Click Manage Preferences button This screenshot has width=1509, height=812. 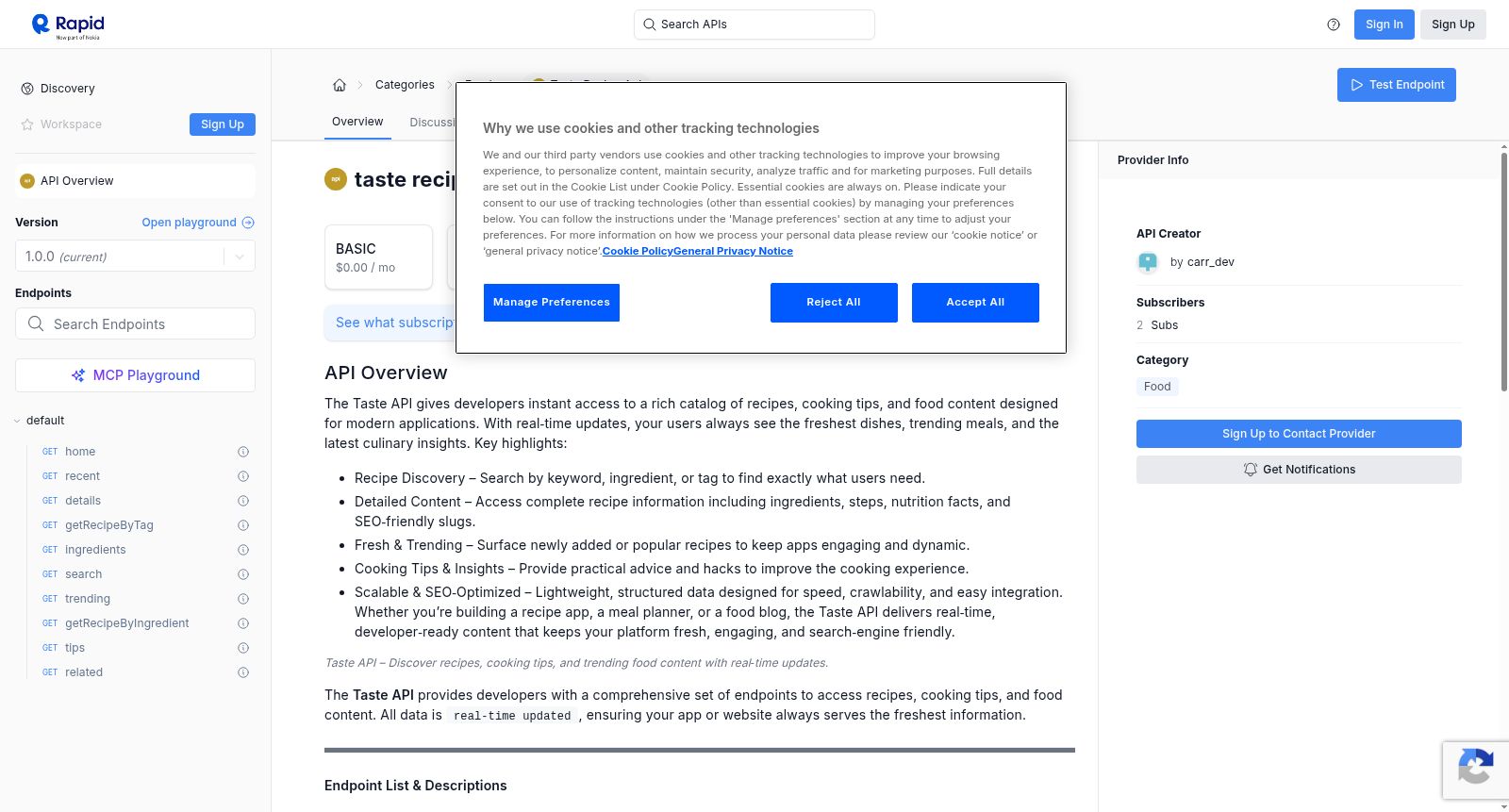point(552,303)
